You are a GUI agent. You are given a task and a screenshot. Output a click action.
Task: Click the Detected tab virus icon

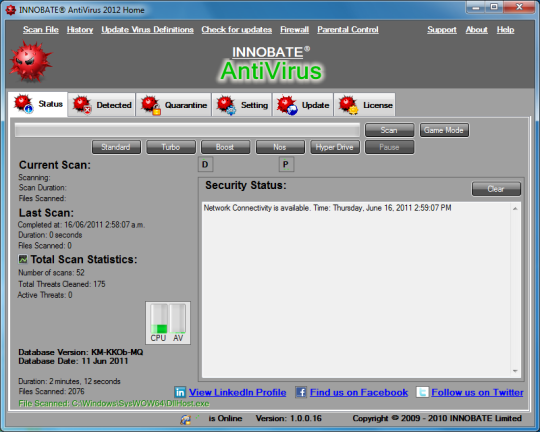pyautogui.click(x=82, y=104)
